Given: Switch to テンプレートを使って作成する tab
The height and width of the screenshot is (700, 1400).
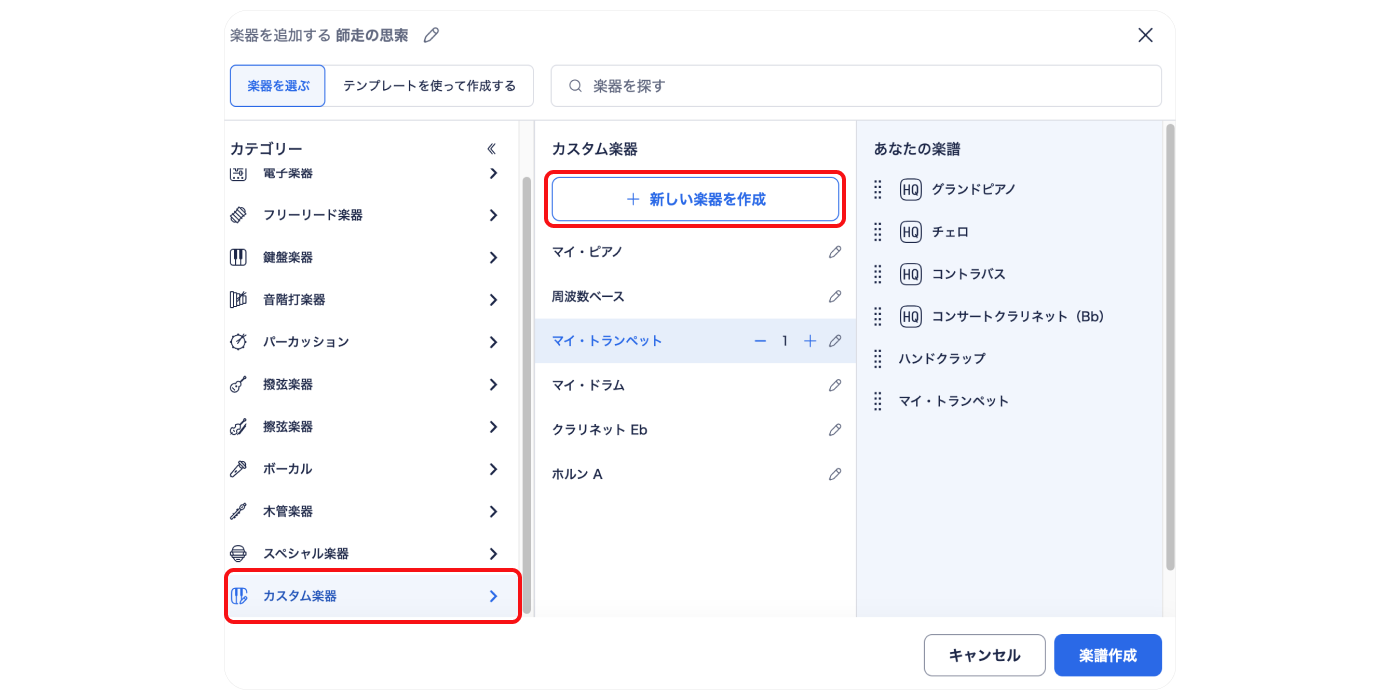Looking at the screenshot, I should click(429, 86).
